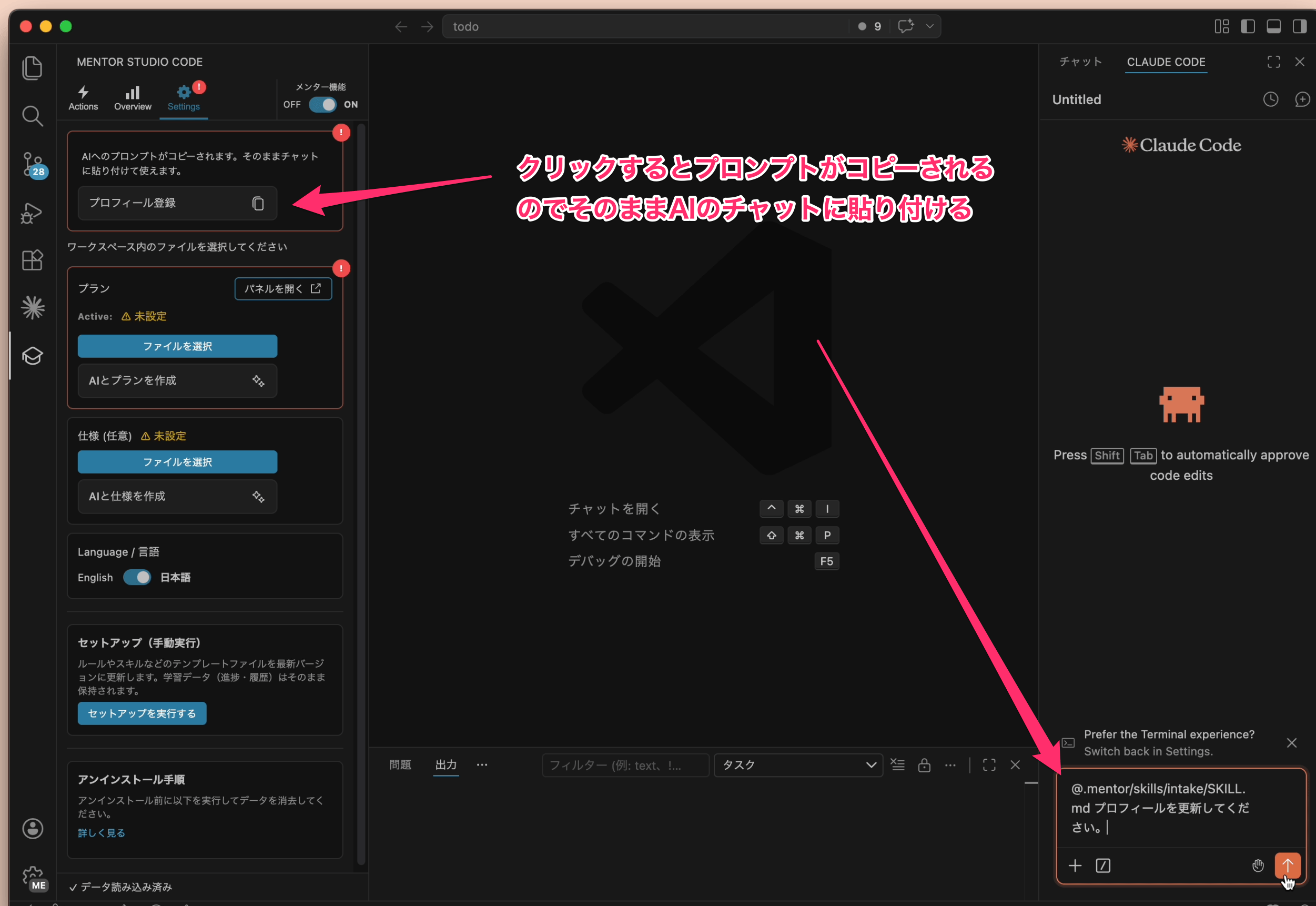Open Source Control with 28 badge
The image size is (1316, 906).
coord(34,165)
